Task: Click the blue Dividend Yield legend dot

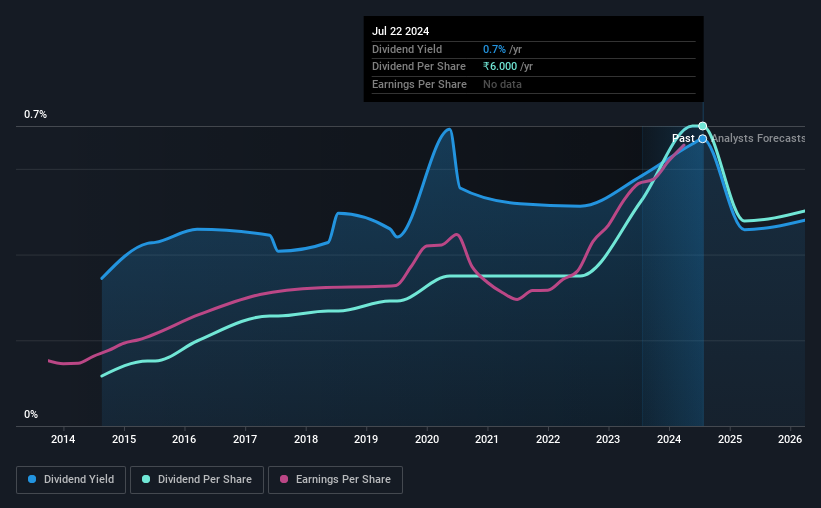Action: tap(32, 479)
